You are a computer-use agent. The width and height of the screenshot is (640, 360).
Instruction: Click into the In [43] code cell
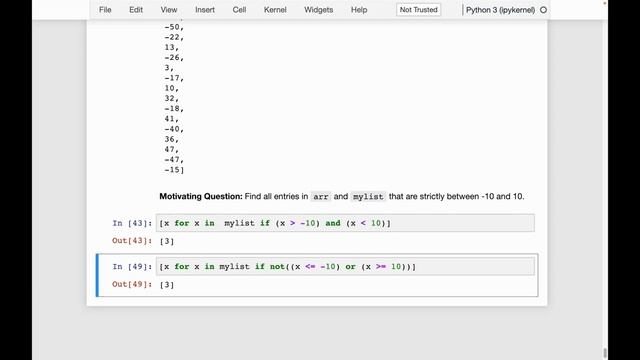[345, 223]
